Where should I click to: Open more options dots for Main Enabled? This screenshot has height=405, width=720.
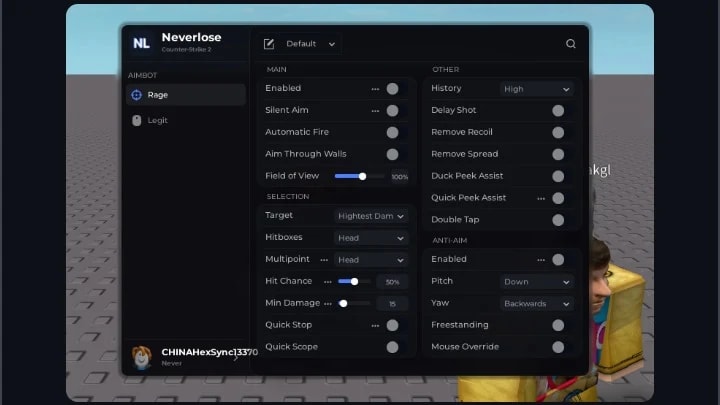(x=375, y=89)
